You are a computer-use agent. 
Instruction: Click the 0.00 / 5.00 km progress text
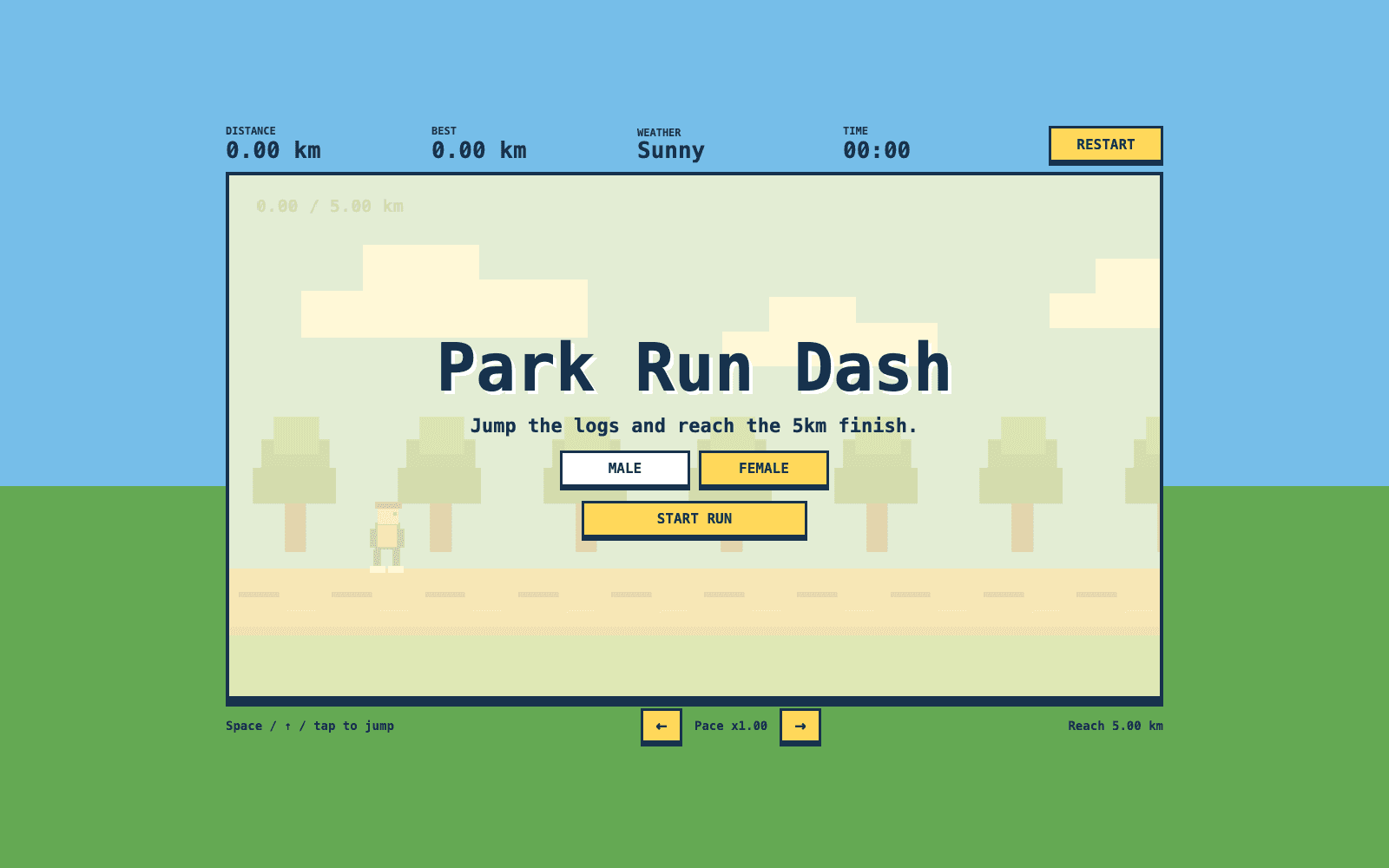pos(330,207)
